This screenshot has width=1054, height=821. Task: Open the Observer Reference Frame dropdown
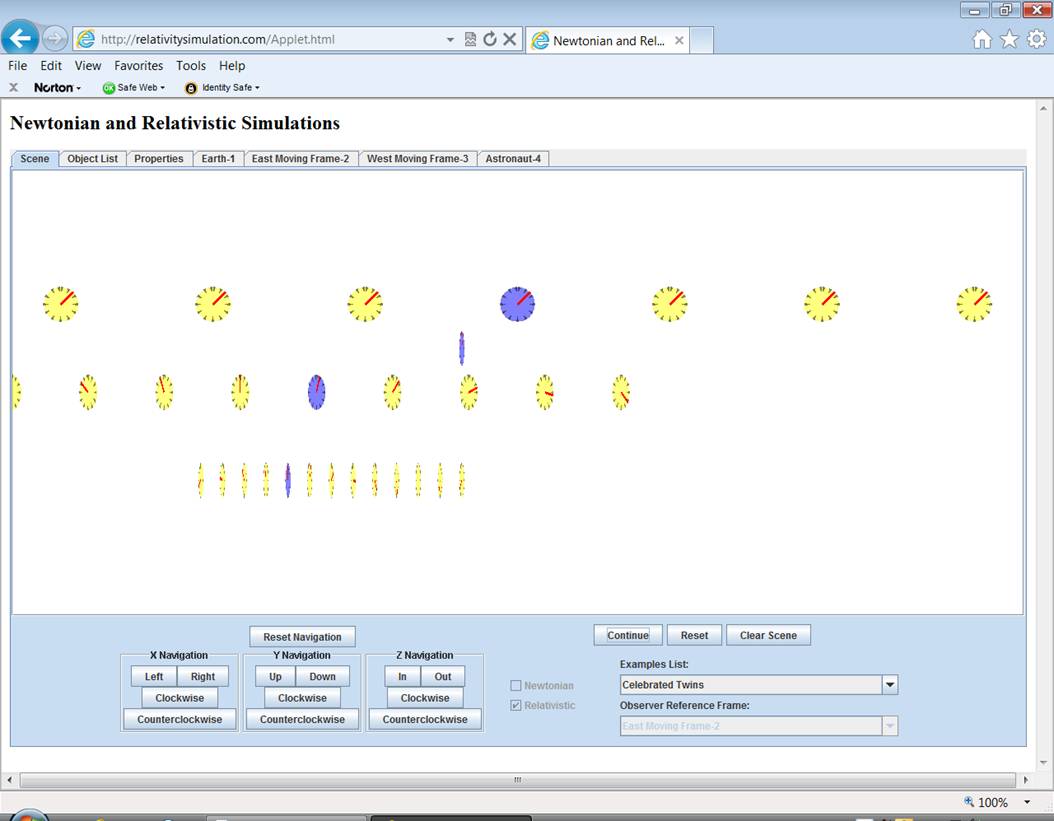click(889, 726)
